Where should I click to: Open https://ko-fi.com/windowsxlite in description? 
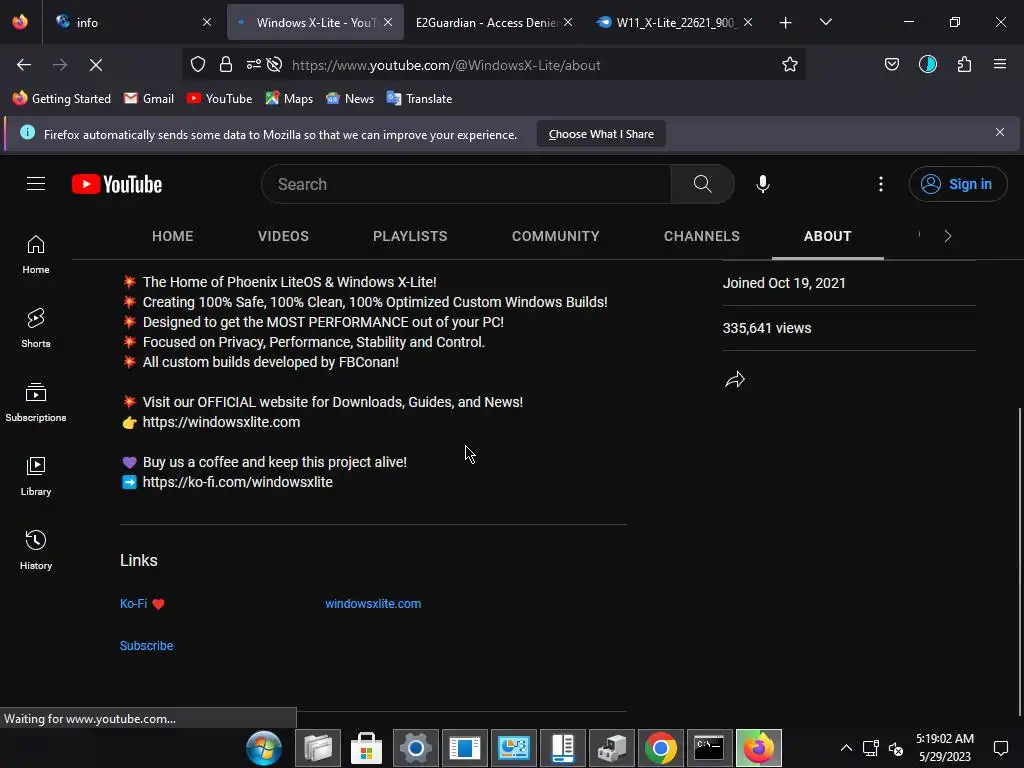[238, 482]
